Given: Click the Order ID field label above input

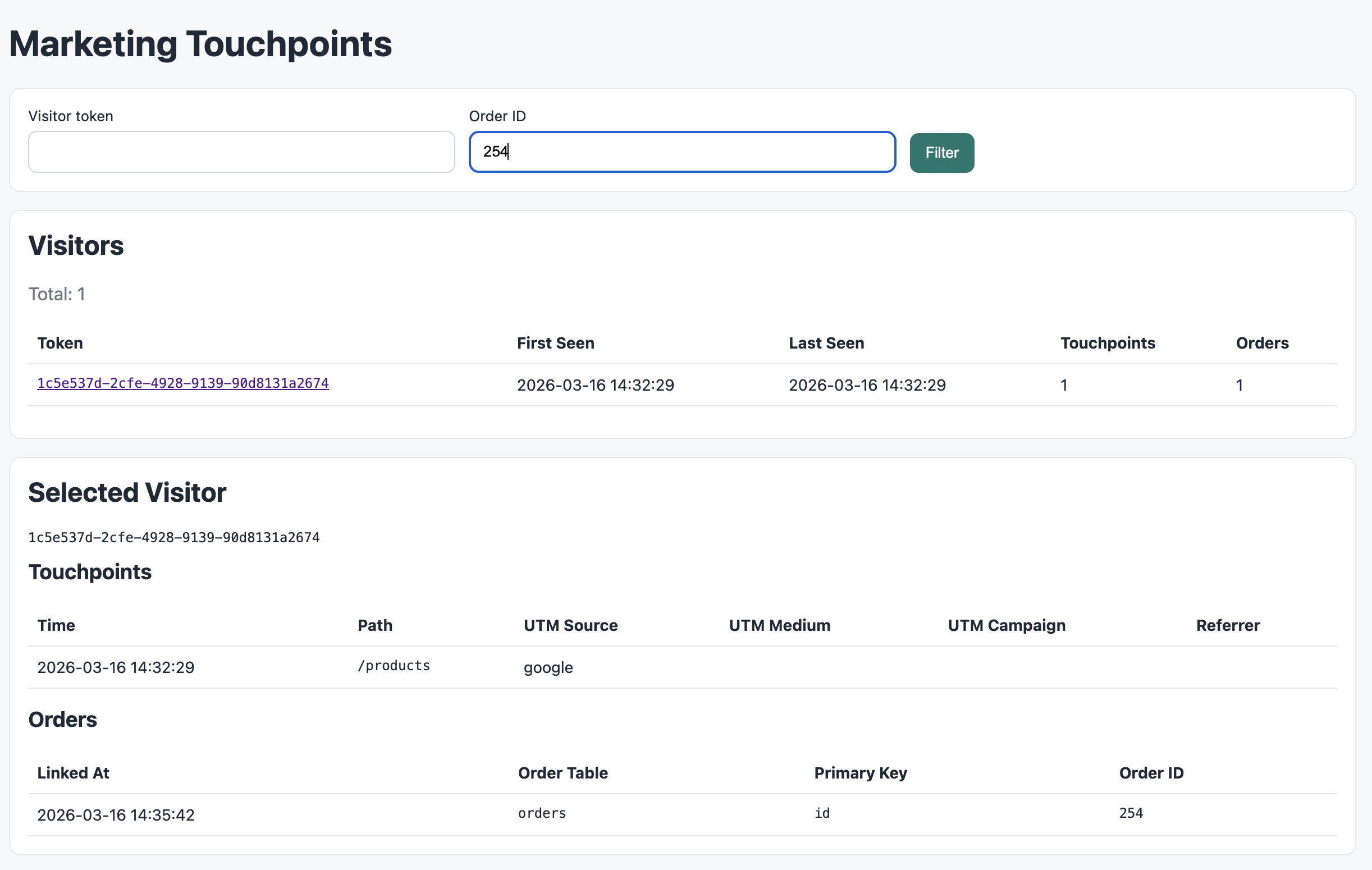Looking at the screenshot, I should 497,116.
